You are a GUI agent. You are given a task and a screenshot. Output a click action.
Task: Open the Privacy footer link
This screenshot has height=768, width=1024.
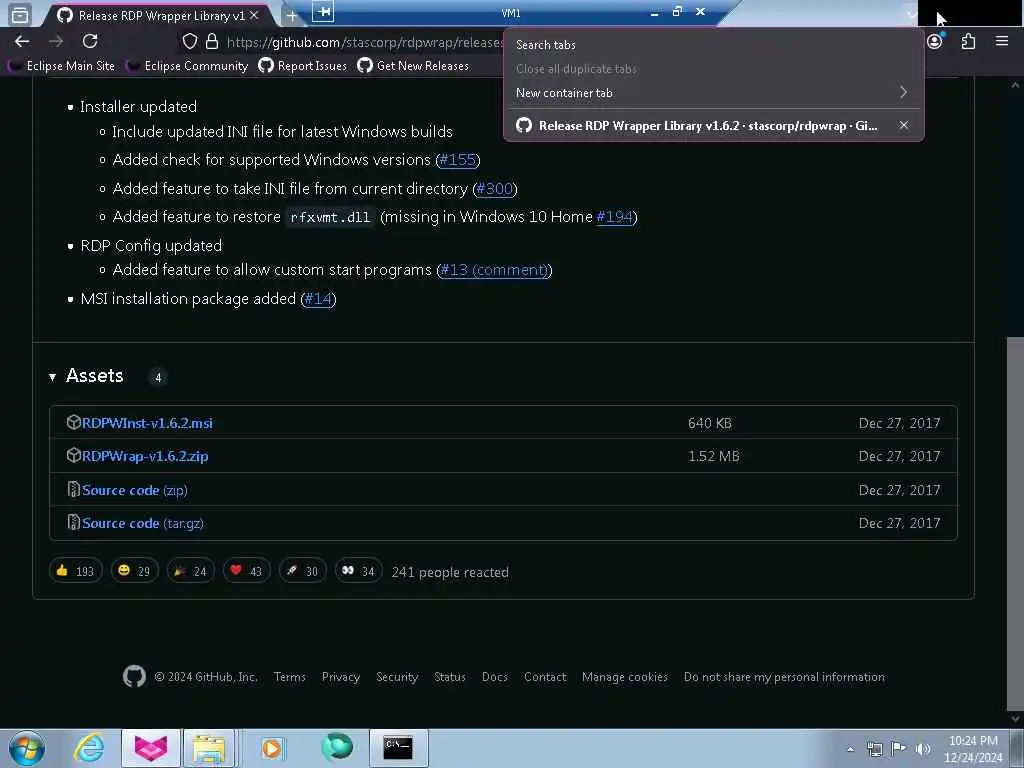coord(340,677)
